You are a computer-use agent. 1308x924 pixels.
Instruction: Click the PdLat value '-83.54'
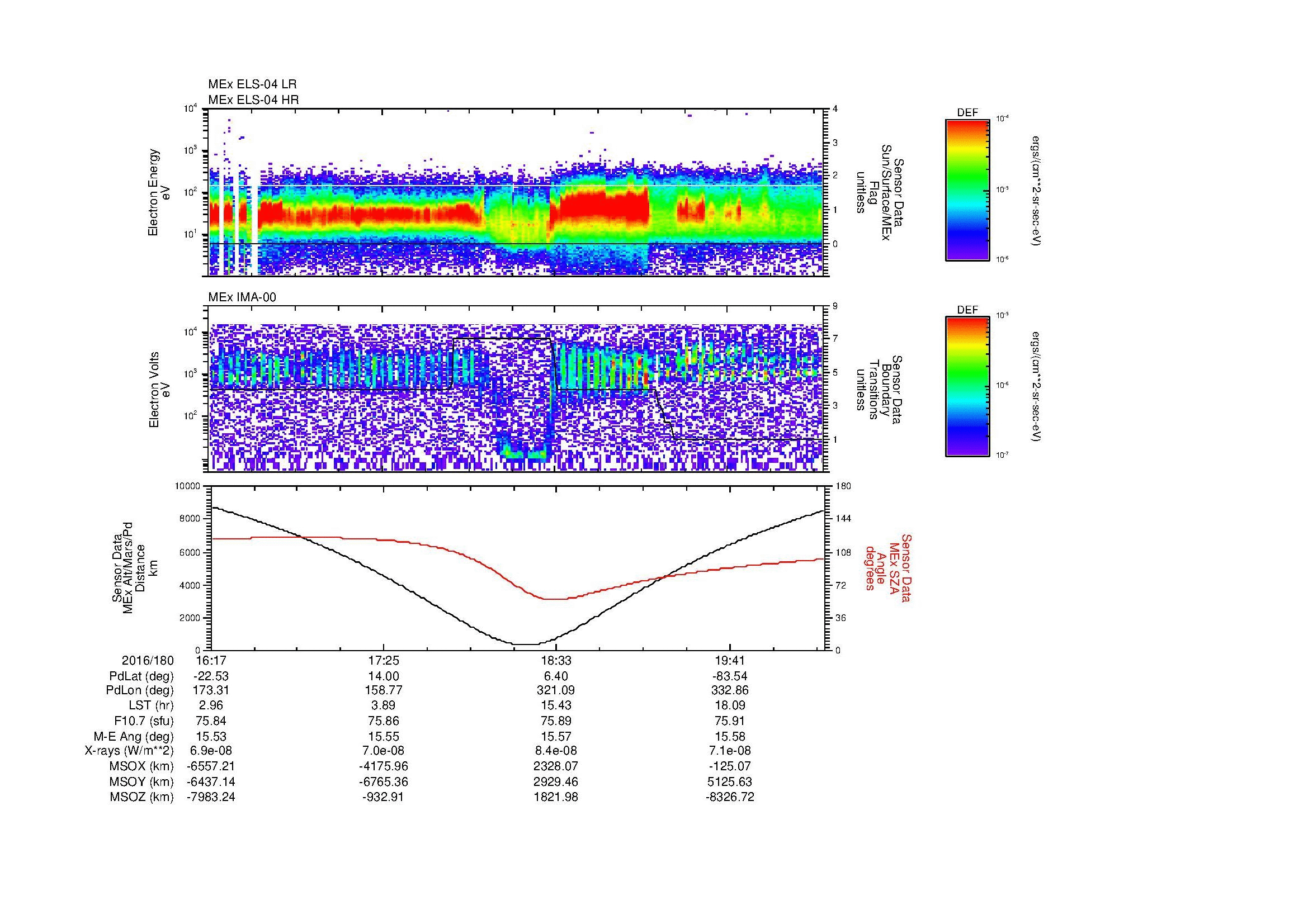[730, 676]
